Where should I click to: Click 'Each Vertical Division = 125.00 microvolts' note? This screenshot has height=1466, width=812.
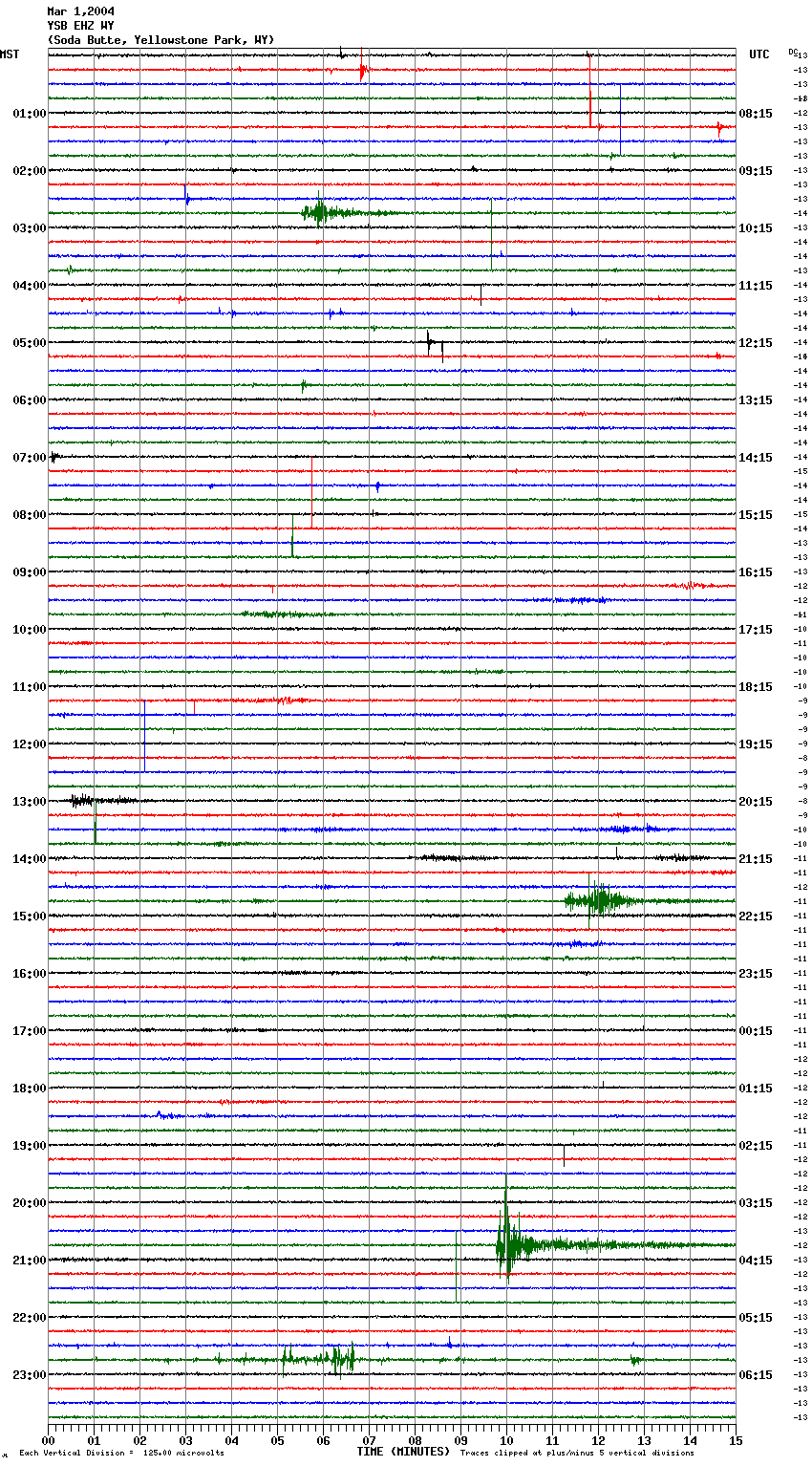pyautogui.click(x=121, y=1454)
